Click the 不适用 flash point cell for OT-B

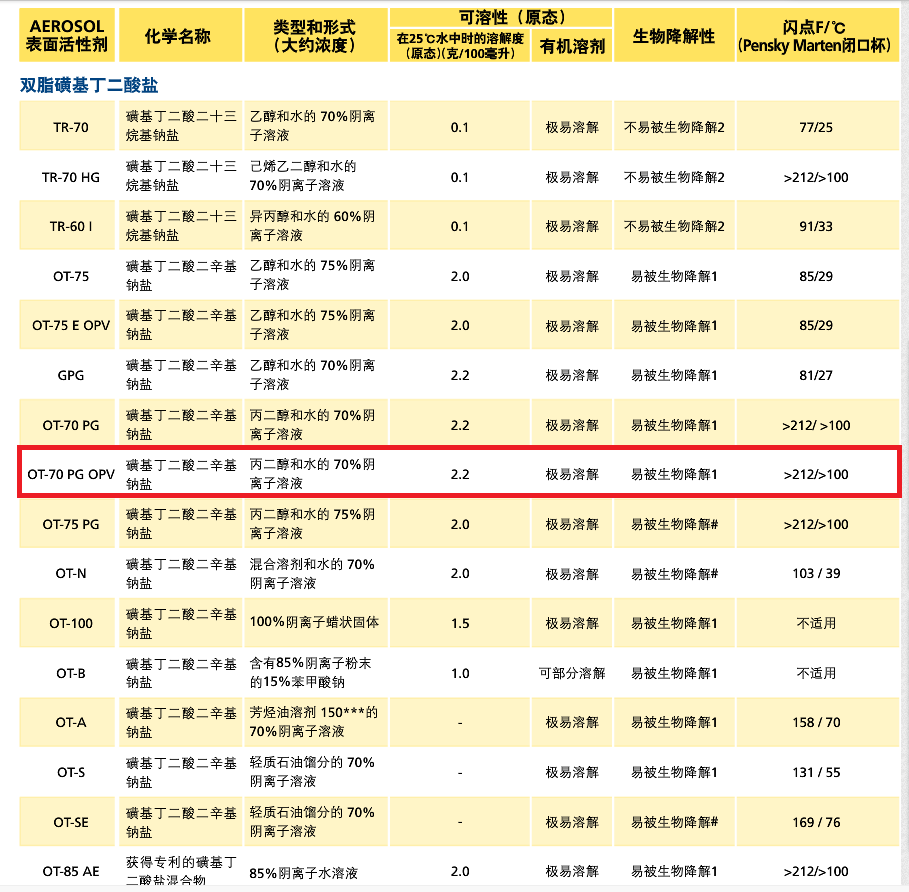coord(814,673)
